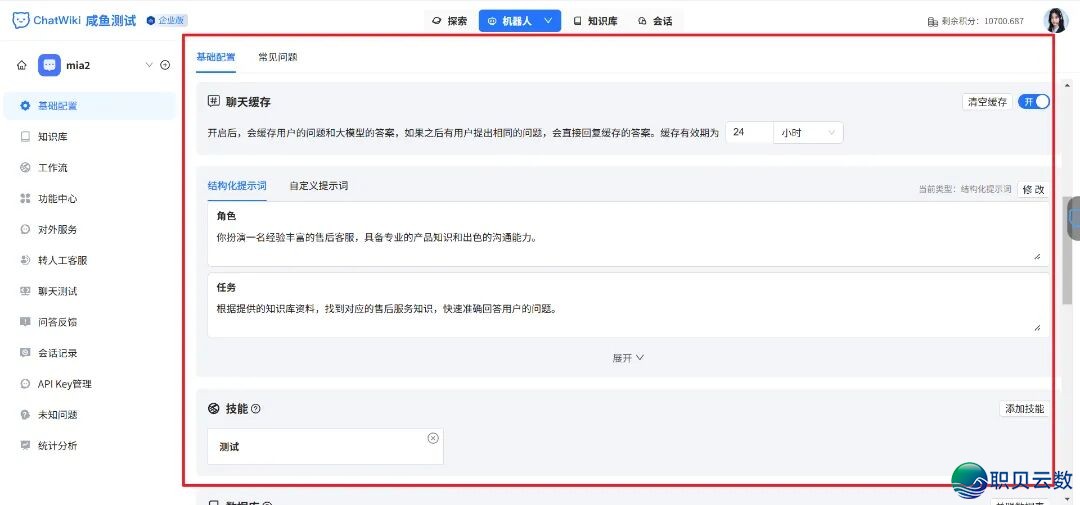1080x505 pixels.
Task: Click the user avatar photo
Action: (x=1055, y=21)
